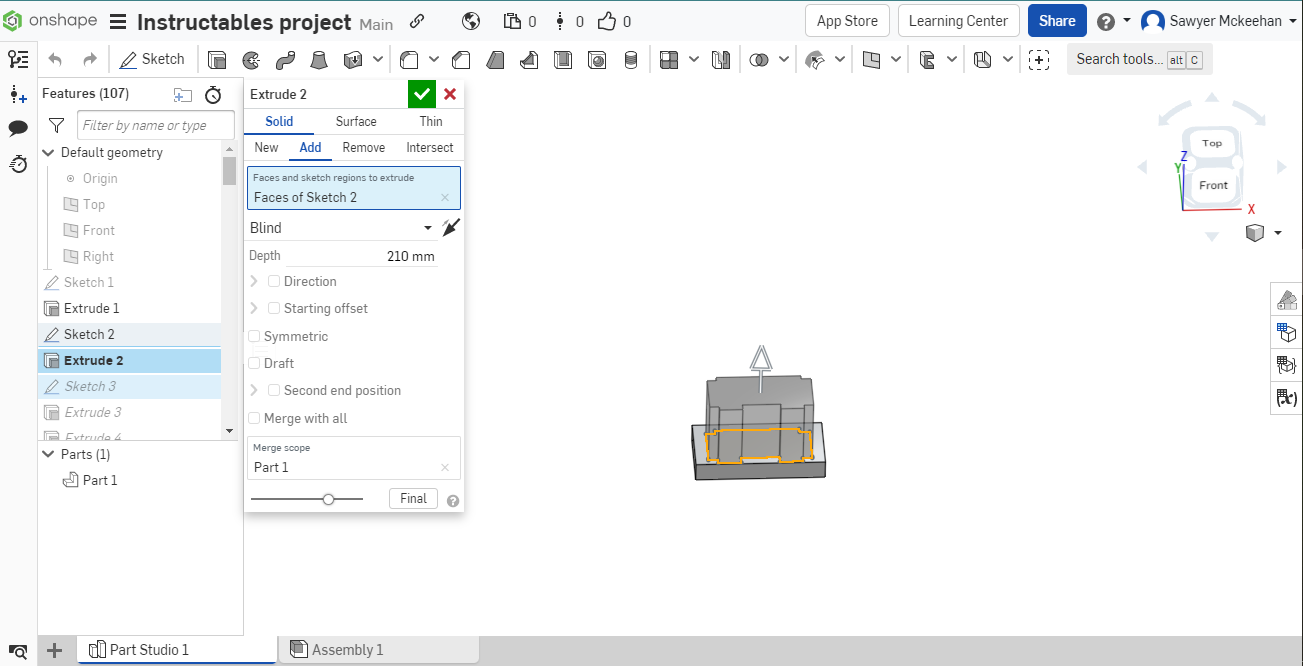Select the Remove operation tab
The width and height of the screenshot is (1303, 666).
point(363,147)
